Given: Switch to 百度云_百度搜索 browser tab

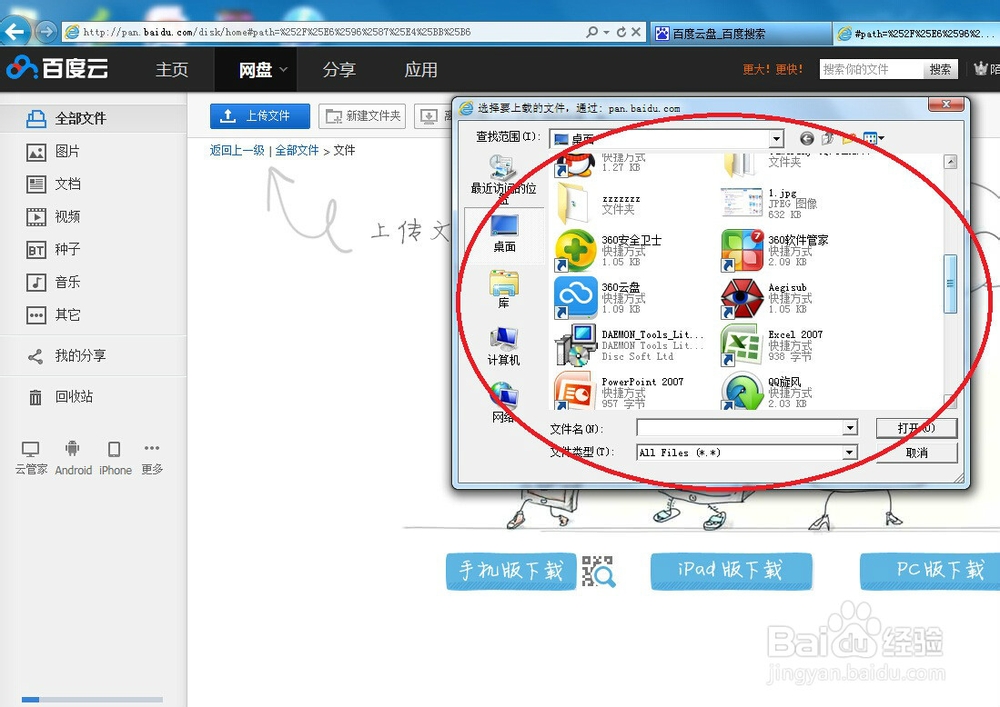Looking at the screenshot, I should 740,33.
